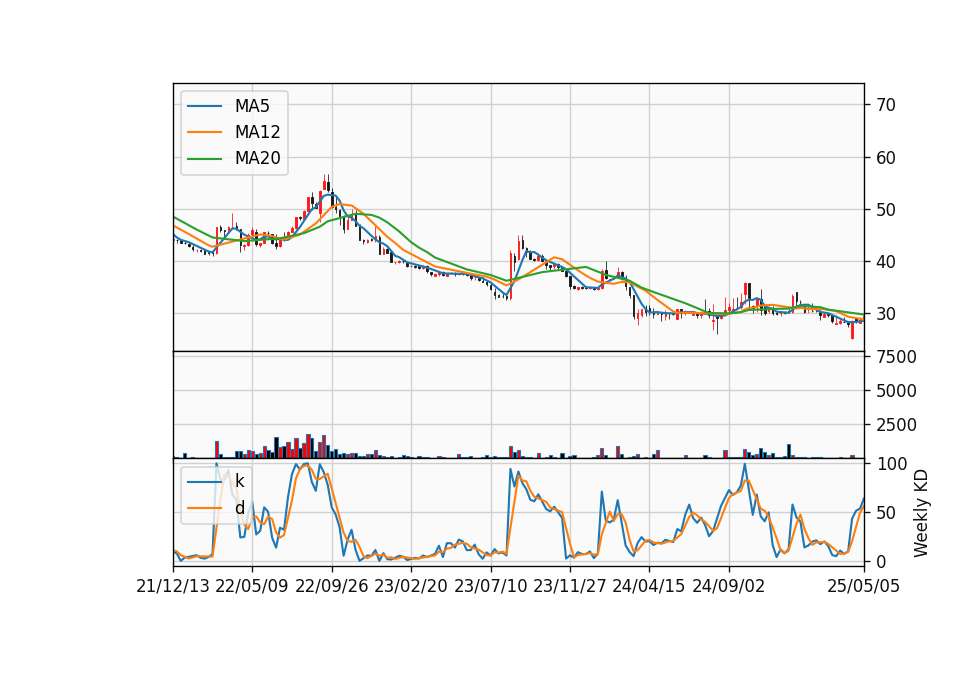Screen dimensions: 960x690
Task: Click the volume axis label 5000
Action: tap(896, 391)
